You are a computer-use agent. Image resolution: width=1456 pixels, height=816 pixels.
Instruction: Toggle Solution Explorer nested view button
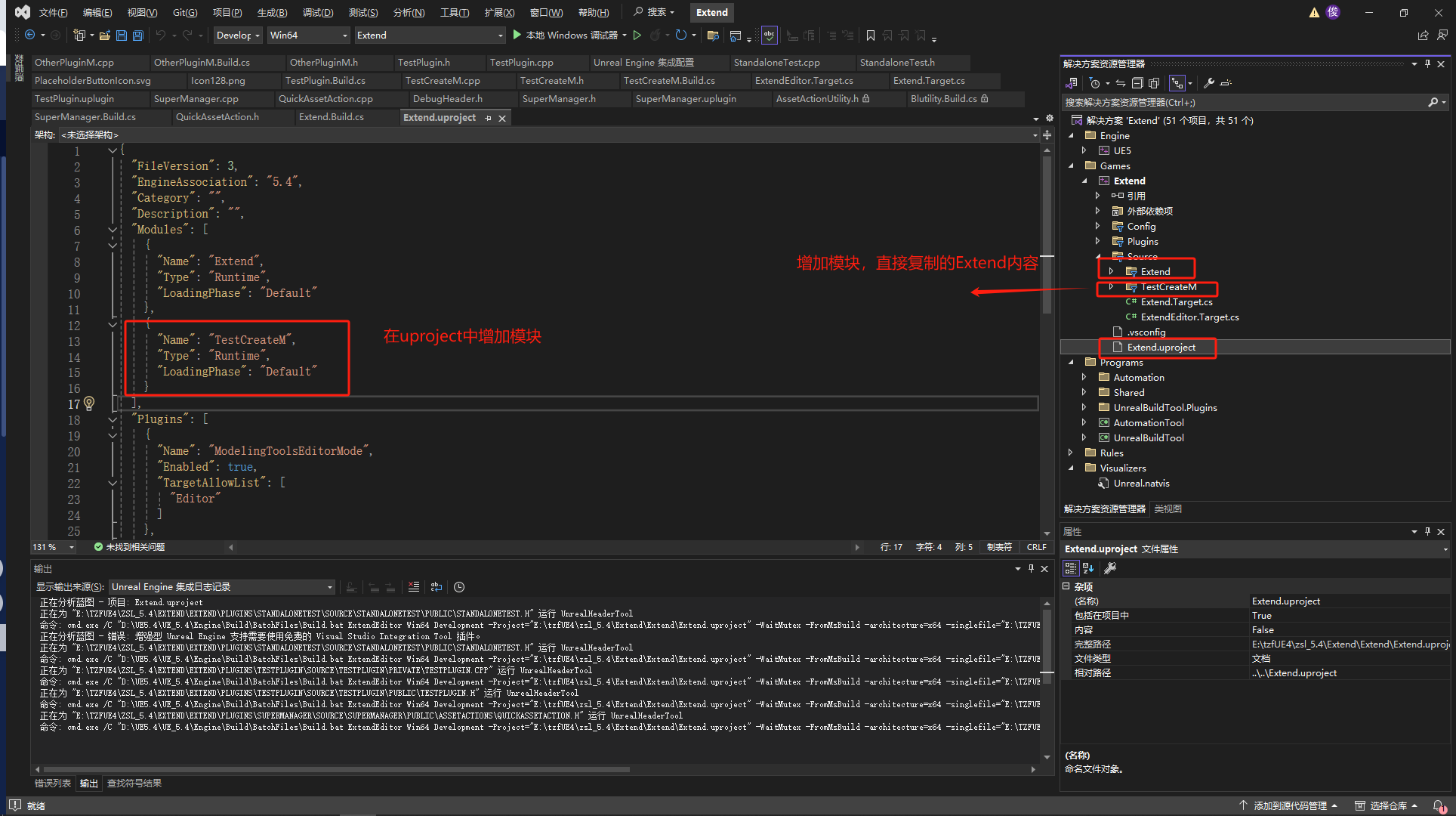coord(1177,83)
